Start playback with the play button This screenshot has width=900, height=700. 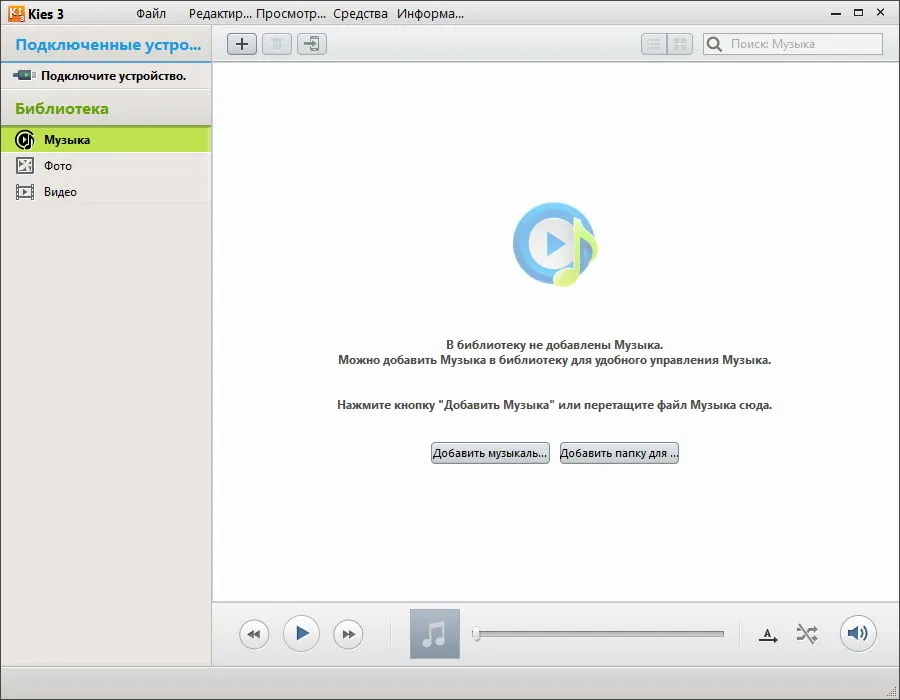click(x=301, y=633)
